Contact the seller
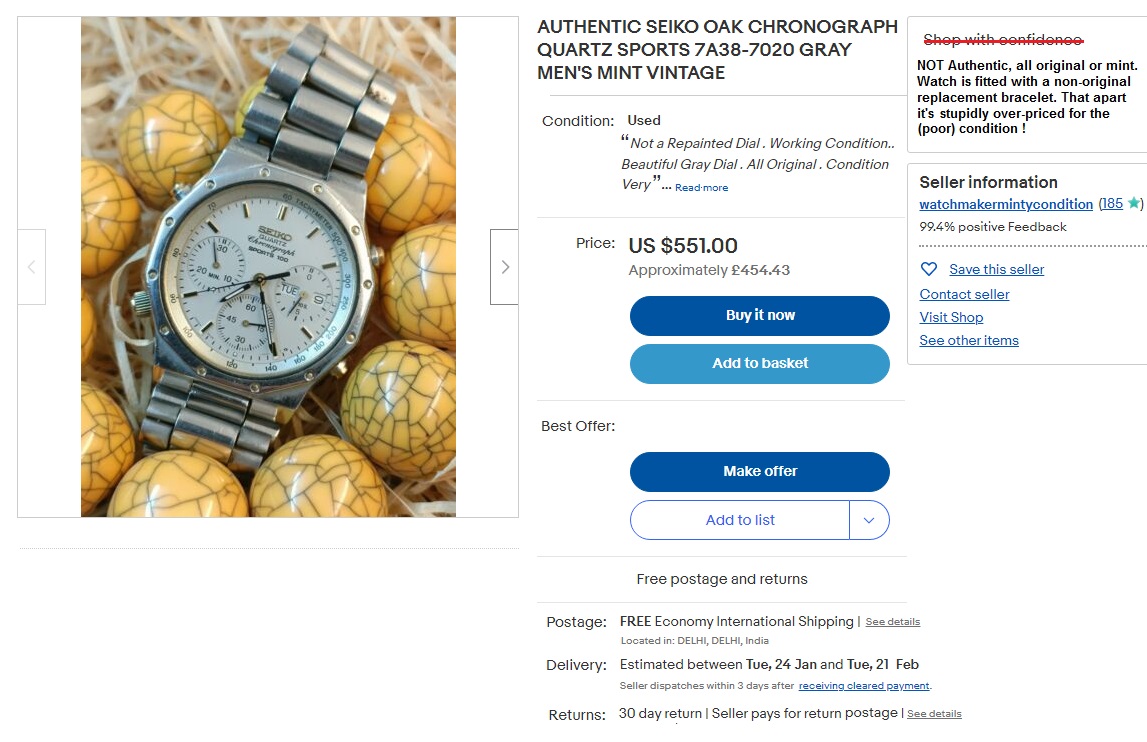Viewport: 1147px width, 742px height. (x=964, y=294)
